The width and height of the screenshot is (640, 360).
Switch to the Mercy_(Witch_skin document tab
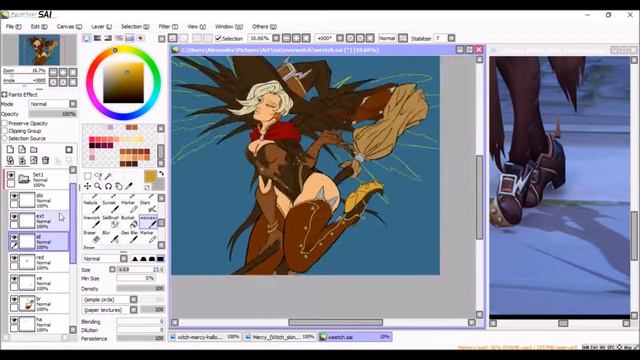tap(280, 337)
